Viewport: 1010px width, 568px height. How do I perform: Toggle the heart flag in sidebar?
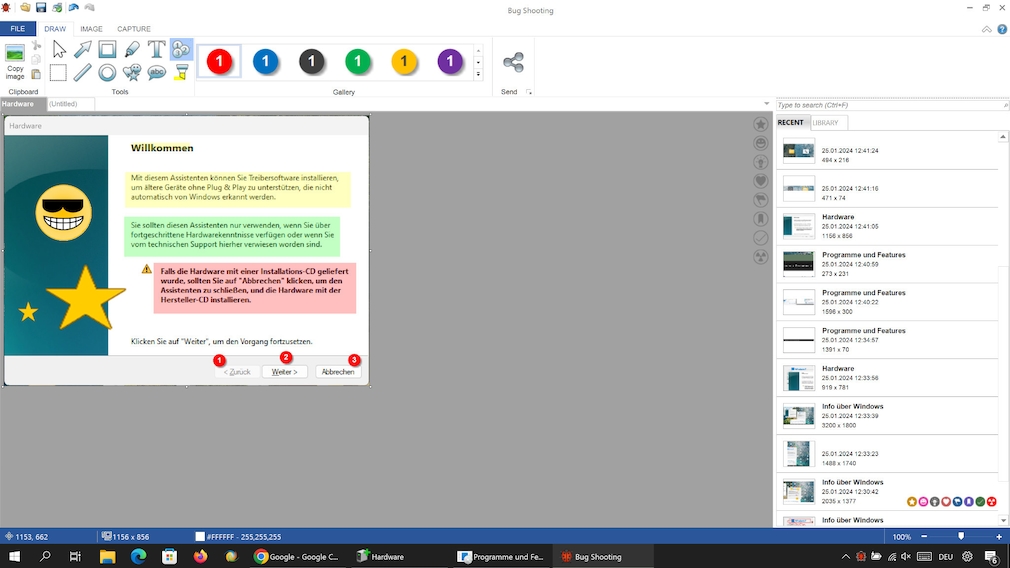click(761, 181)
